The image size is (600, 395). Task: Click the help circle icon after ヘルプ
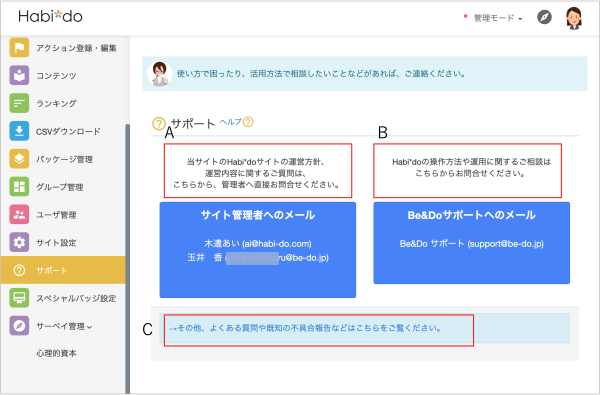pos(248,122)
